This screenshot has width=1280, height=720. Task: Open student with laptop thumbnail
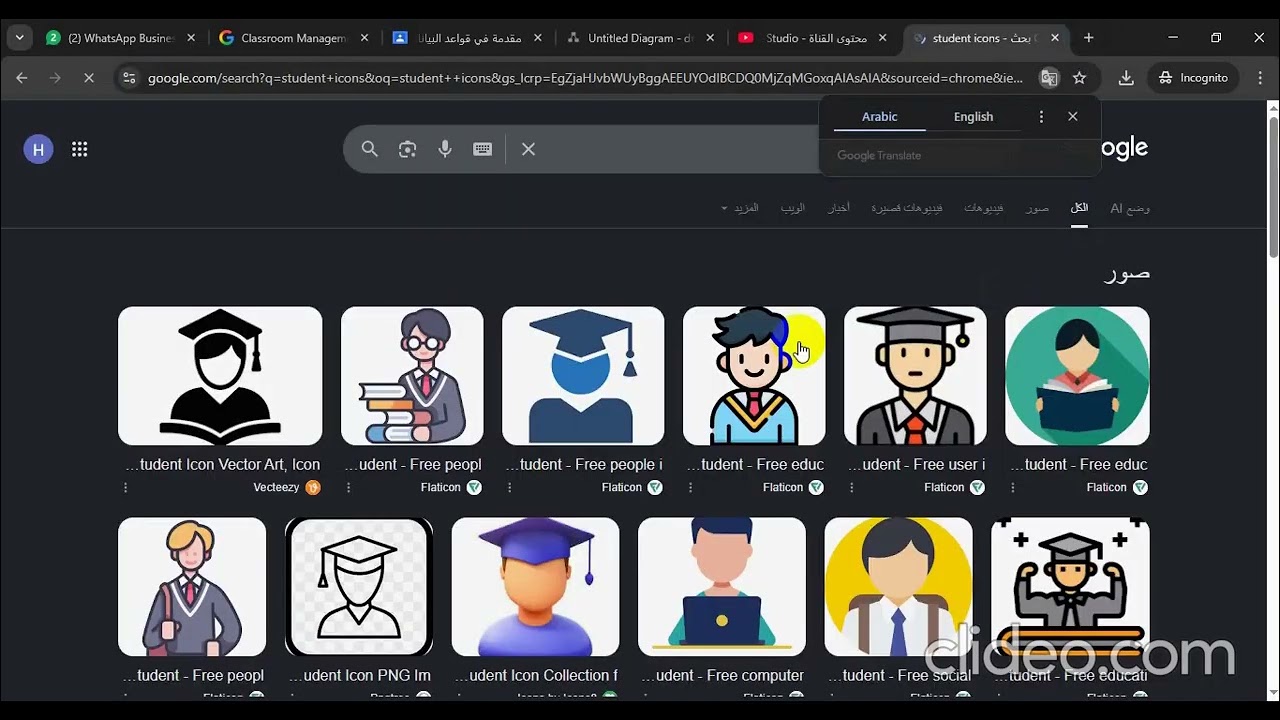tap(722, 587)
